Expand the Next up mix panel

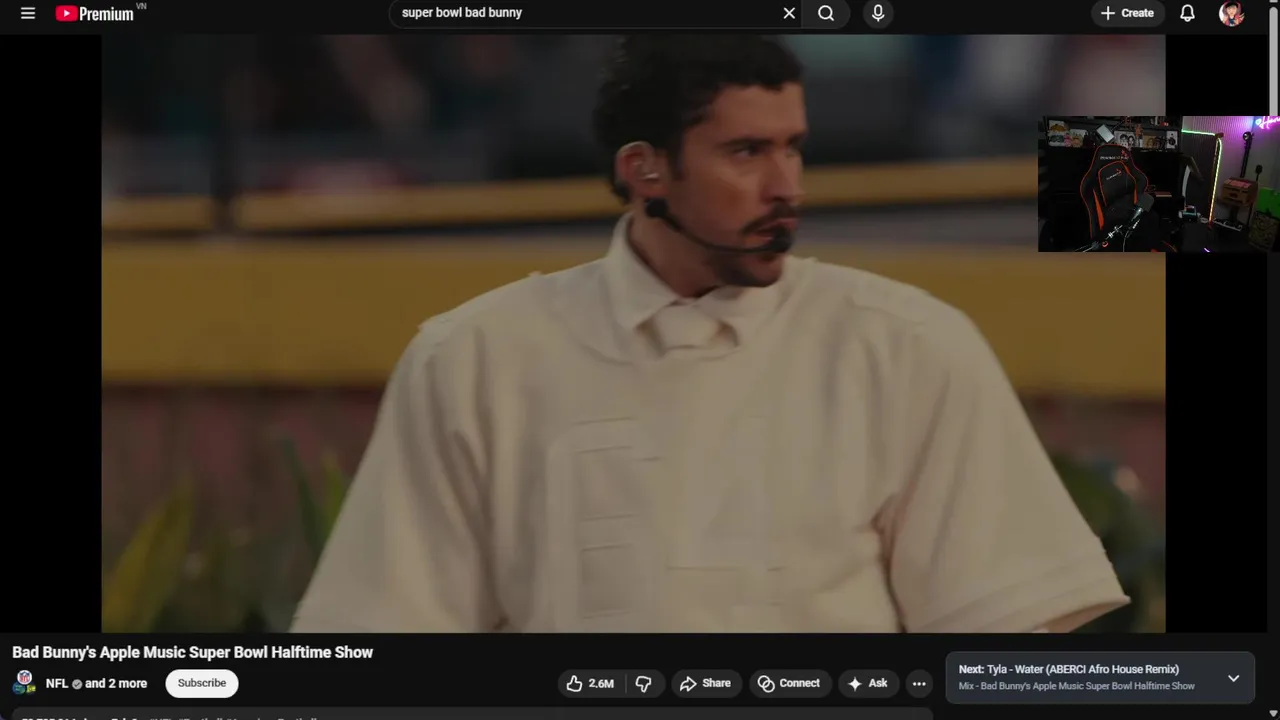(x=1233, y=678)
